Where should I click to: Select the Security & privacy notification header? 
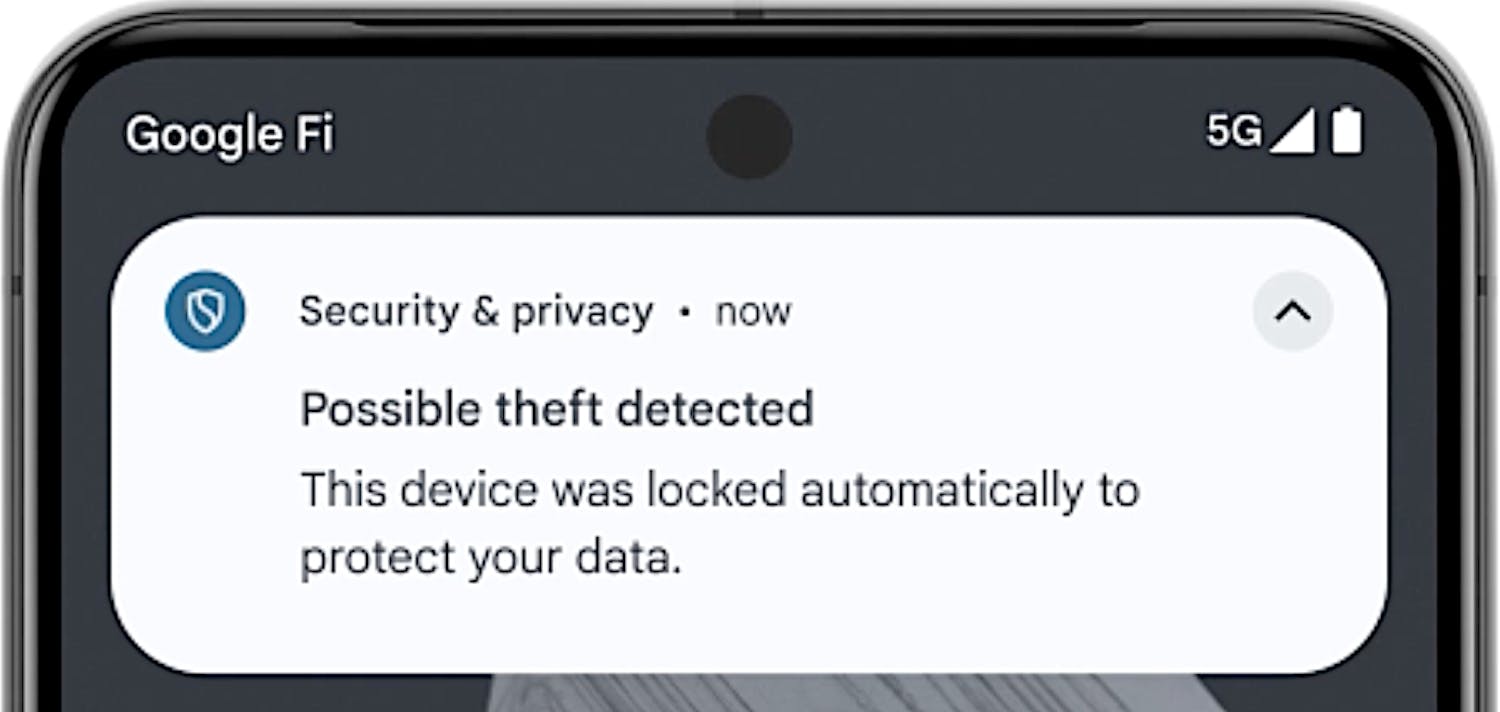point(475,311)
